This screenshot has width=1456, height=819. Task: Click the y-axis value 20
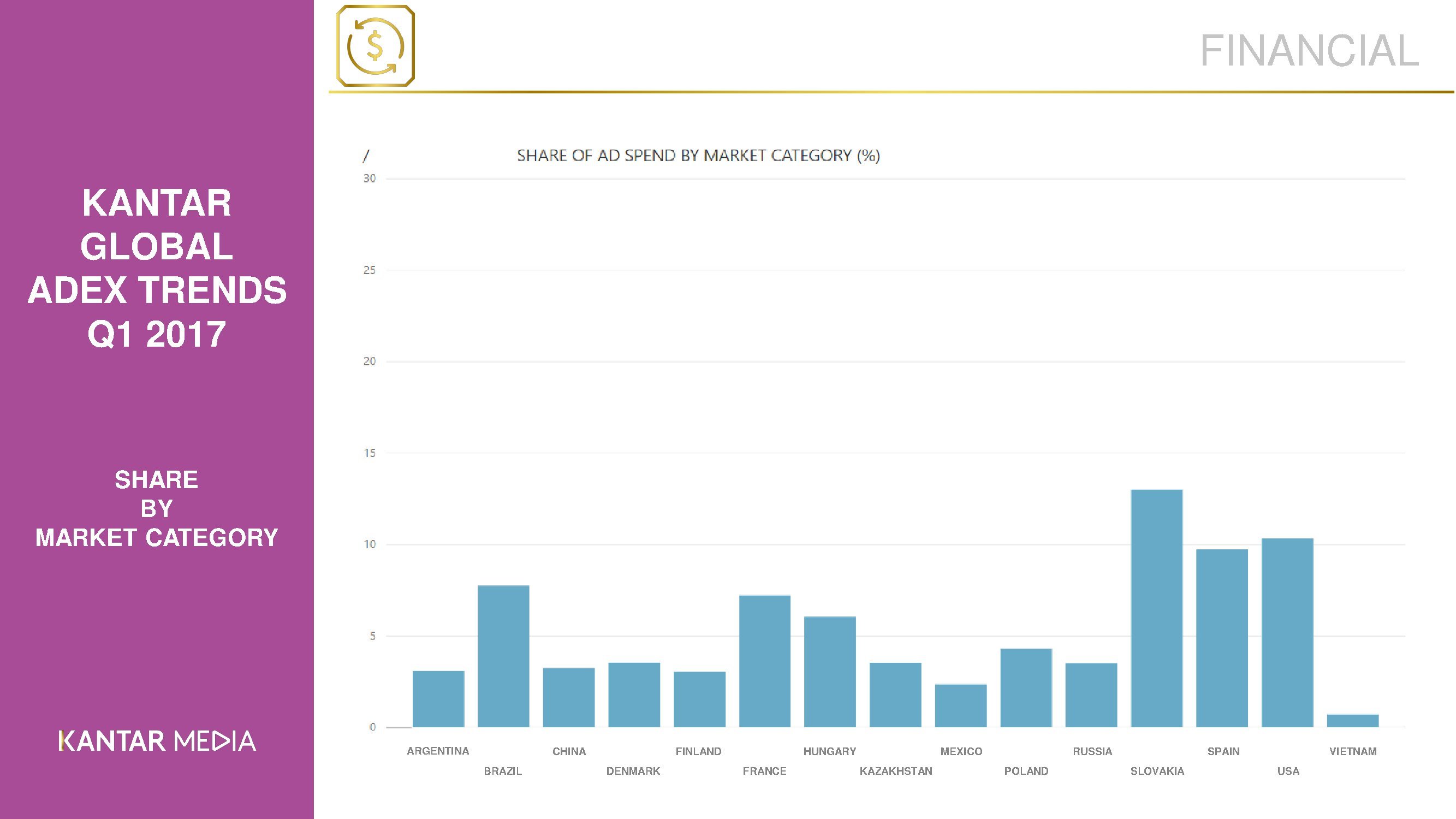(370, 361)
